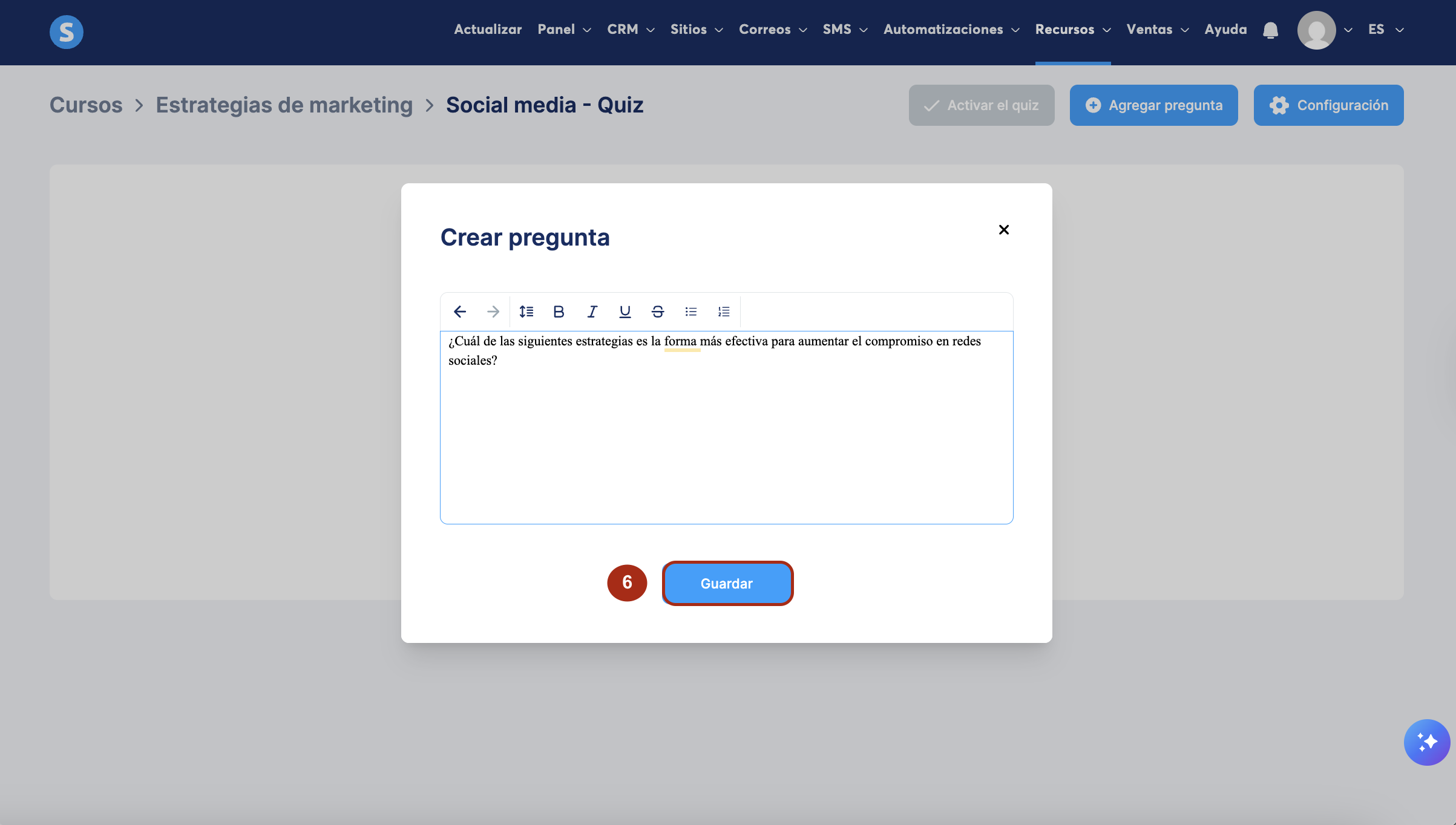The image size is (1456, 825).
Task: Insert a bulleted list
Action: click(x=691, y=311)
